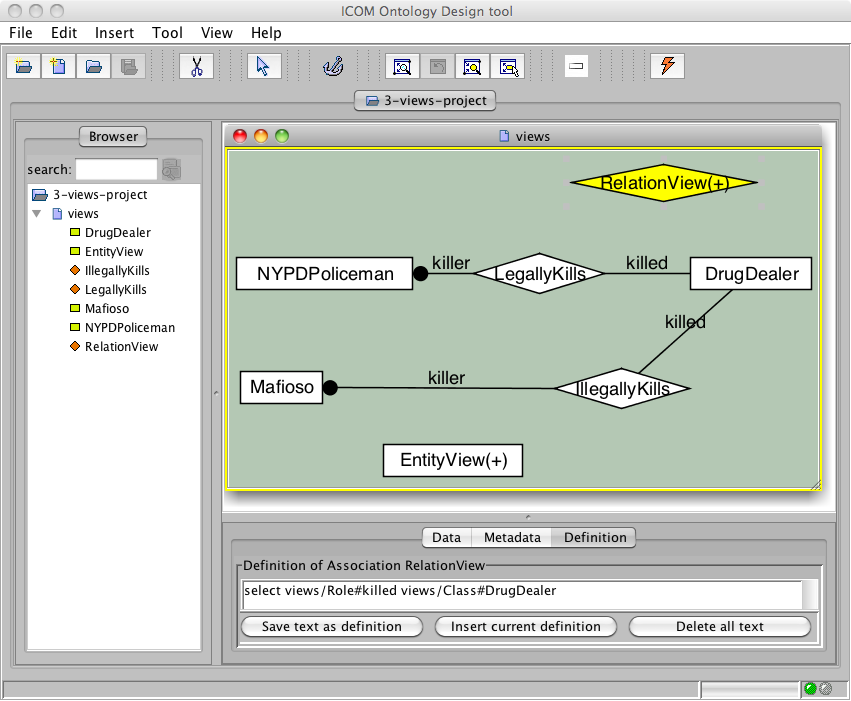Click the yellow square icon beside Mafioso
The height and width of the screenshot is (701, 851).
pyautogui.click(x=75, y=308)
